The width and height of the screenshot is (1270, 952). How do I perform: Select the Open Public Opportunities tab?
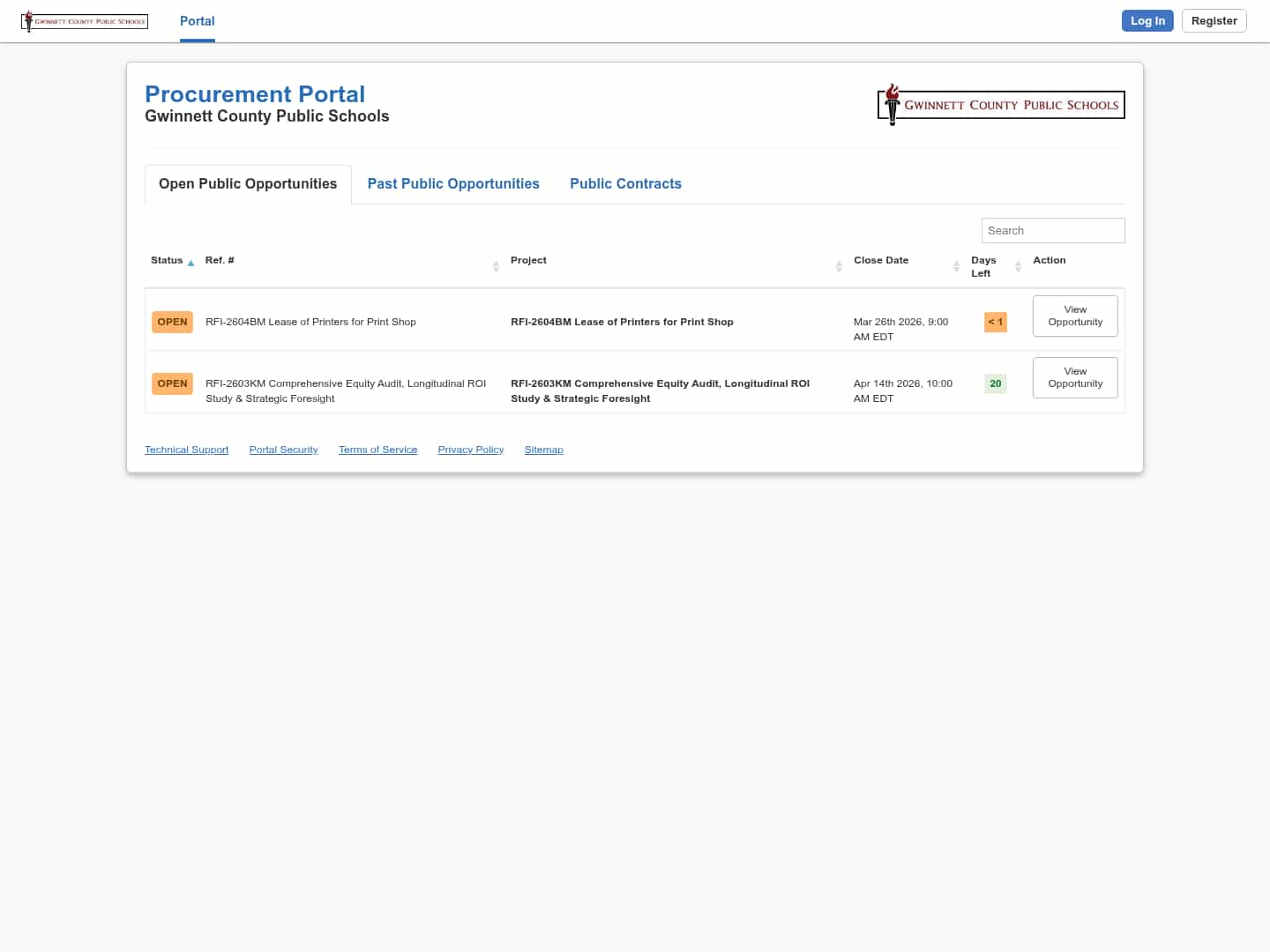point(248,184)
